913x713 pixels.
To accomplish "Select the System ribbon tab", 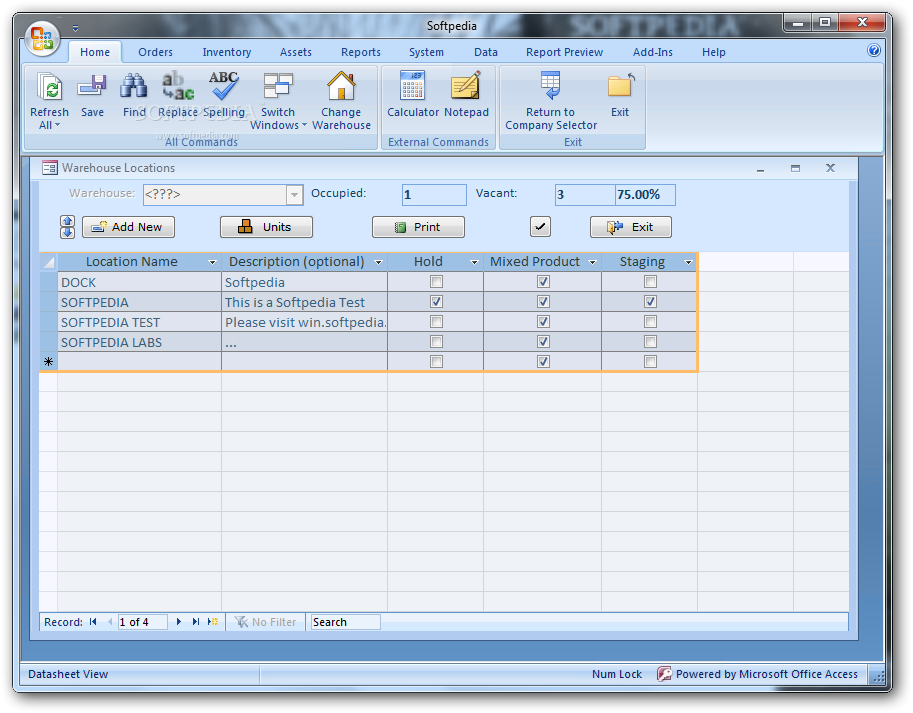I will click(x=426, y=52).
